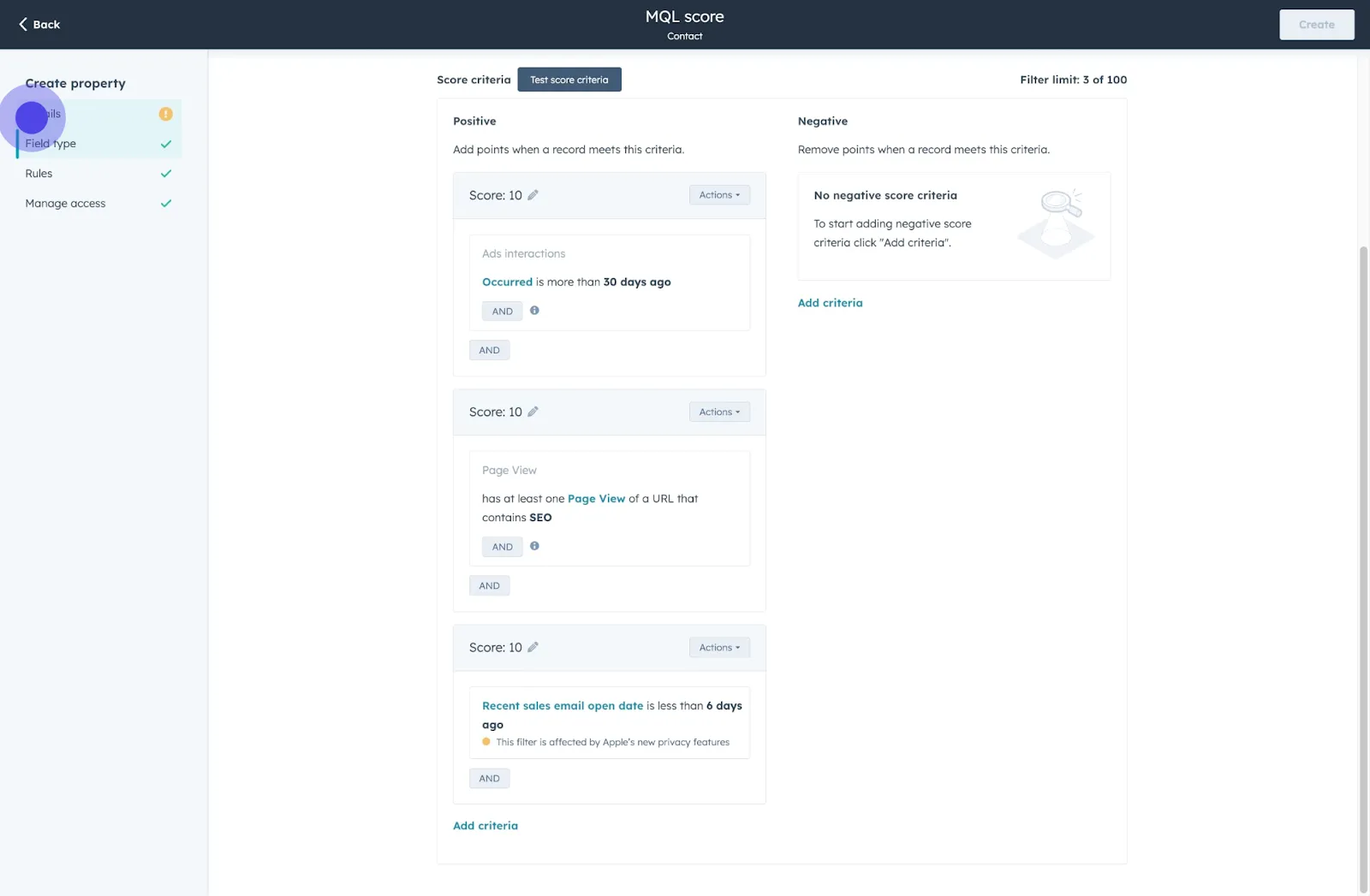
Task: Edit score pencil icon in sales email group
Action: click(x=533, y=647)
